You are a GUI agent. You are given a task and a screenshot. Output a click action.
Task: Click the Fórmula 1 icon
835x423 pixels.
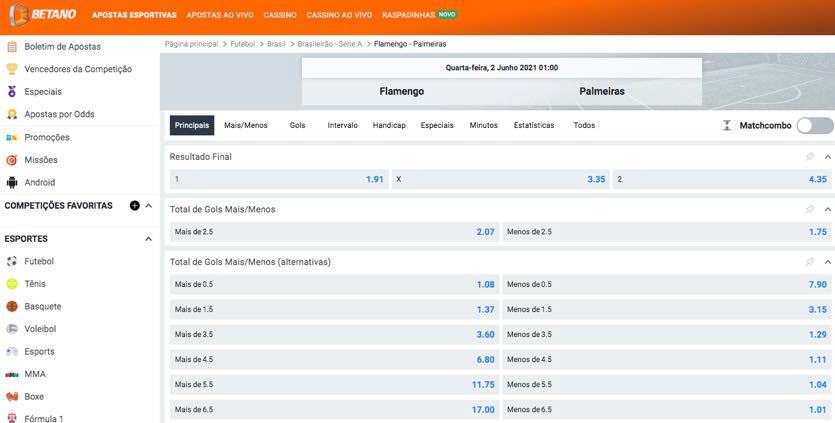[x=12, y=418]
